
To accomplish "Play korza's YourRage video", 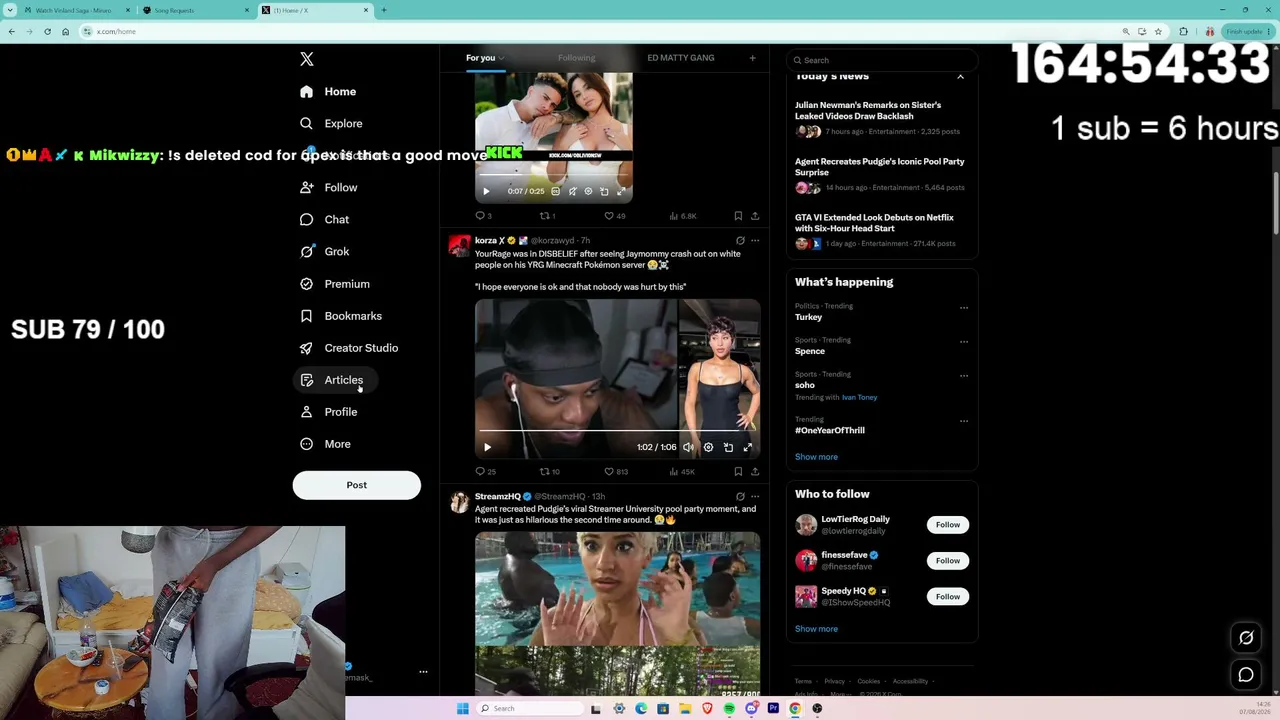I will pos(487,447).
